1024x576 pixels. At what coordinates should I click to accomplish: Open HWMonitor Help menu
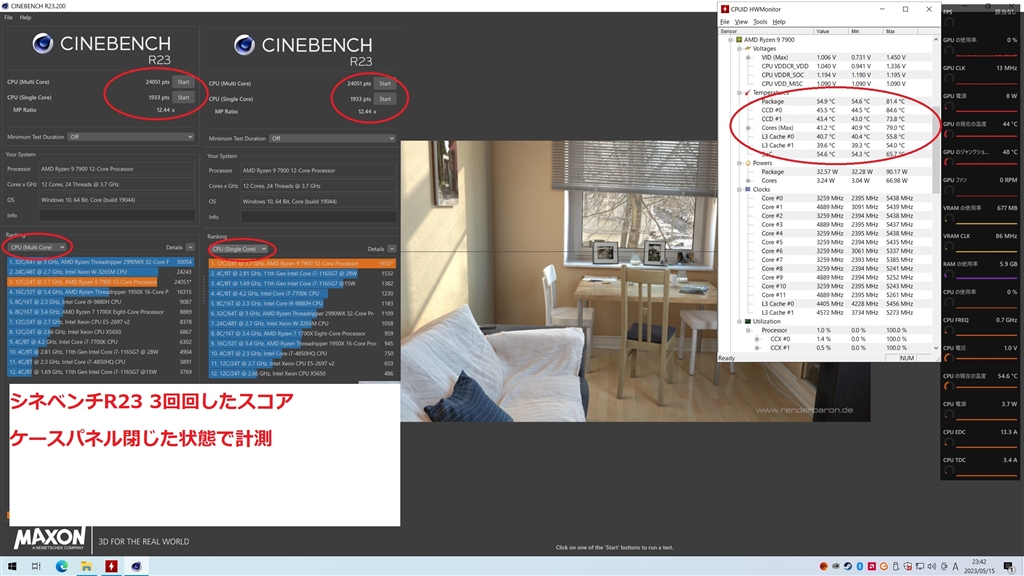[x=779, y=22]
